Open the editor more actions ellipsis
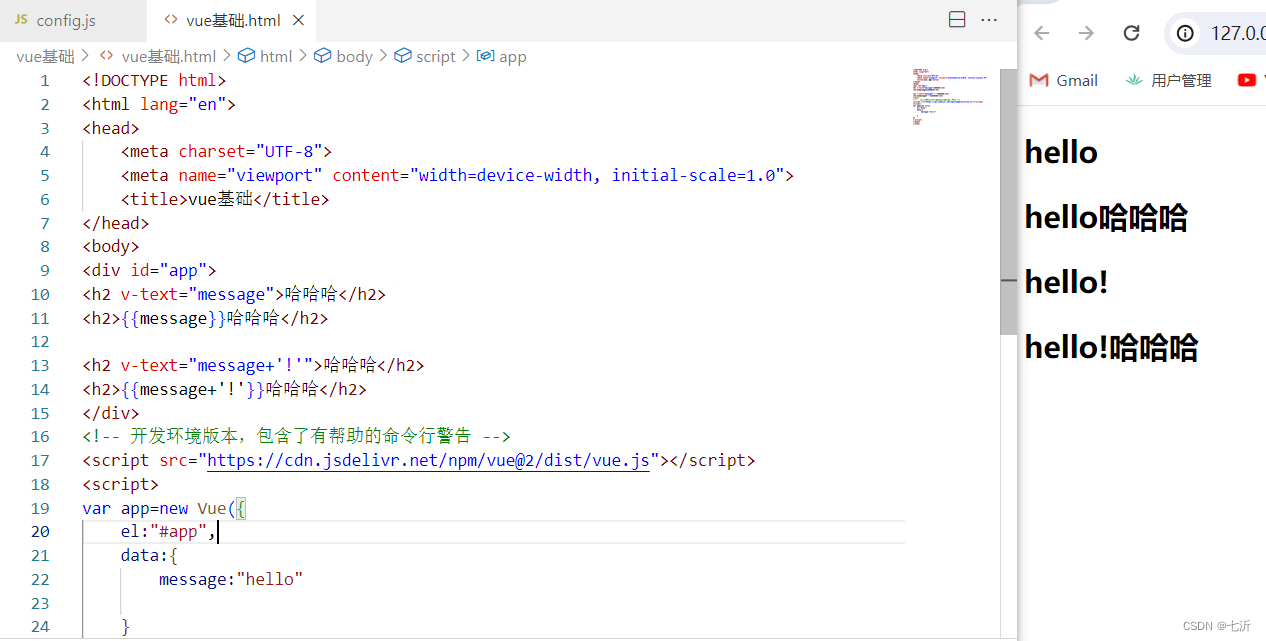The image size is (1266, 641). tap(989, 19)
